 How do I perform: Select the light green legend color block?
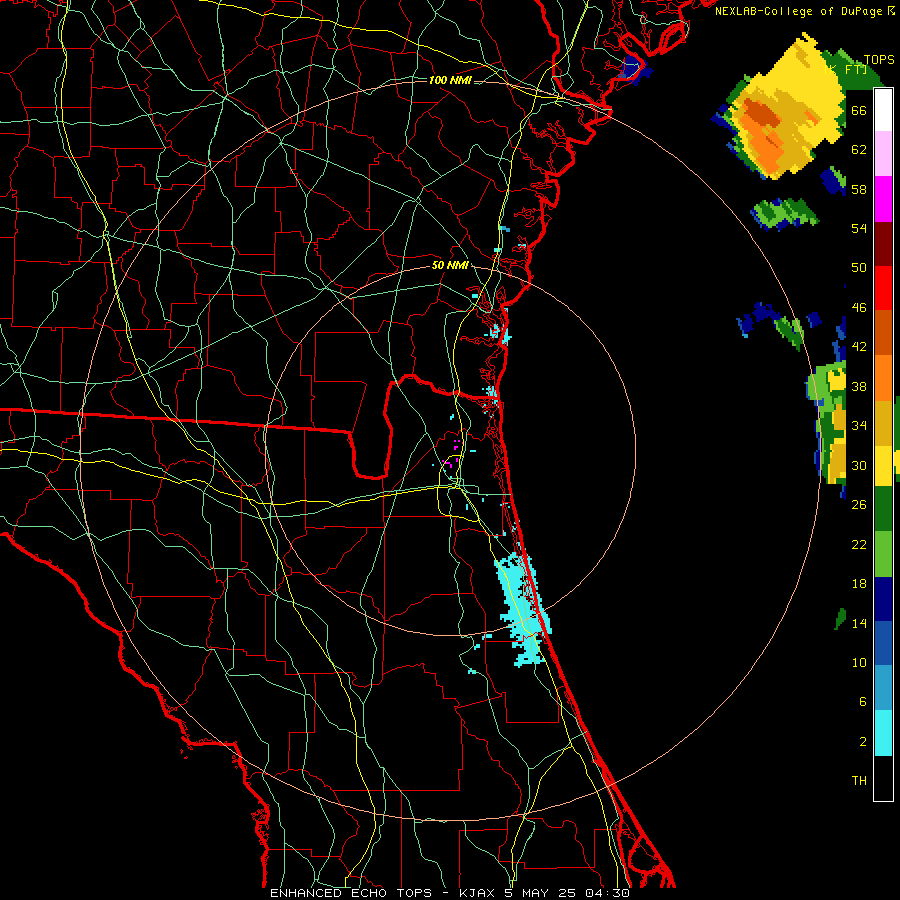tap(883, 553)
